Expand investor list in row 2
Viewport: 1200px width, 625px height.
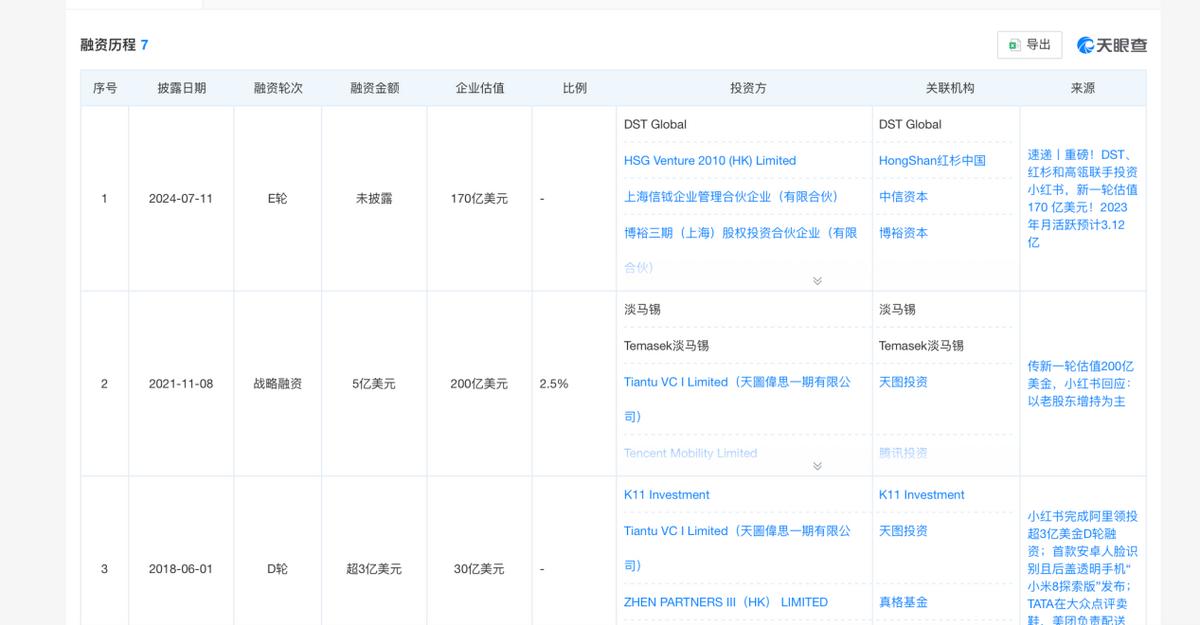coord(817,466)
